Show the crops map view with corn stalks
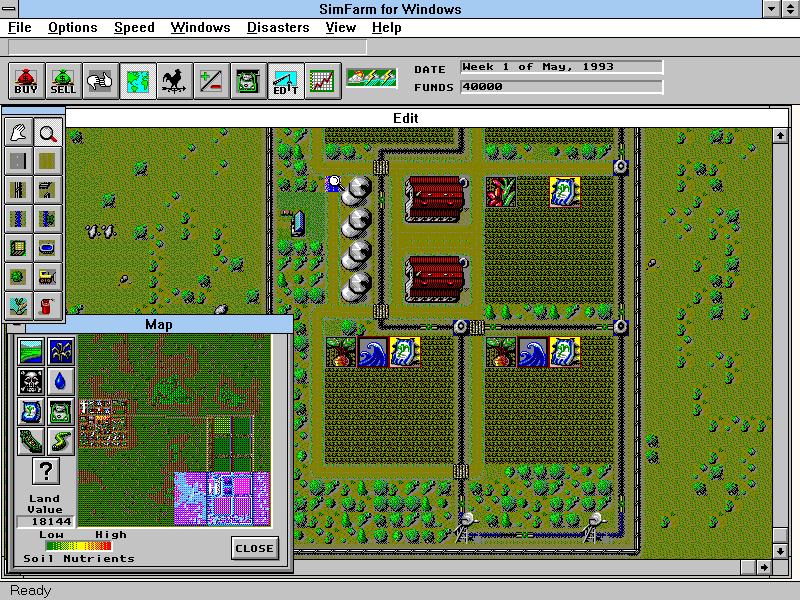Viewport: 800px width, 600px height. pos(61,352)
